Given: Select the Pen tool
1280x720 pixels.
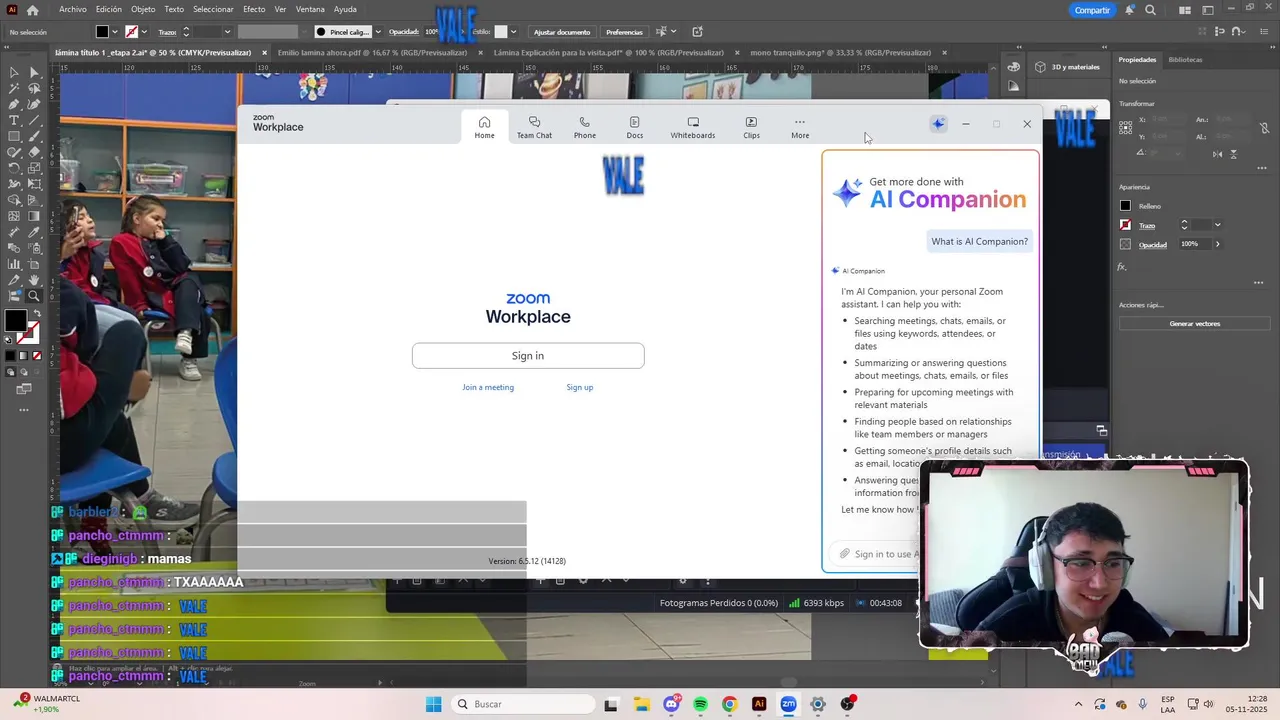Looking at the screenshot, I should (x=14, y=104).
